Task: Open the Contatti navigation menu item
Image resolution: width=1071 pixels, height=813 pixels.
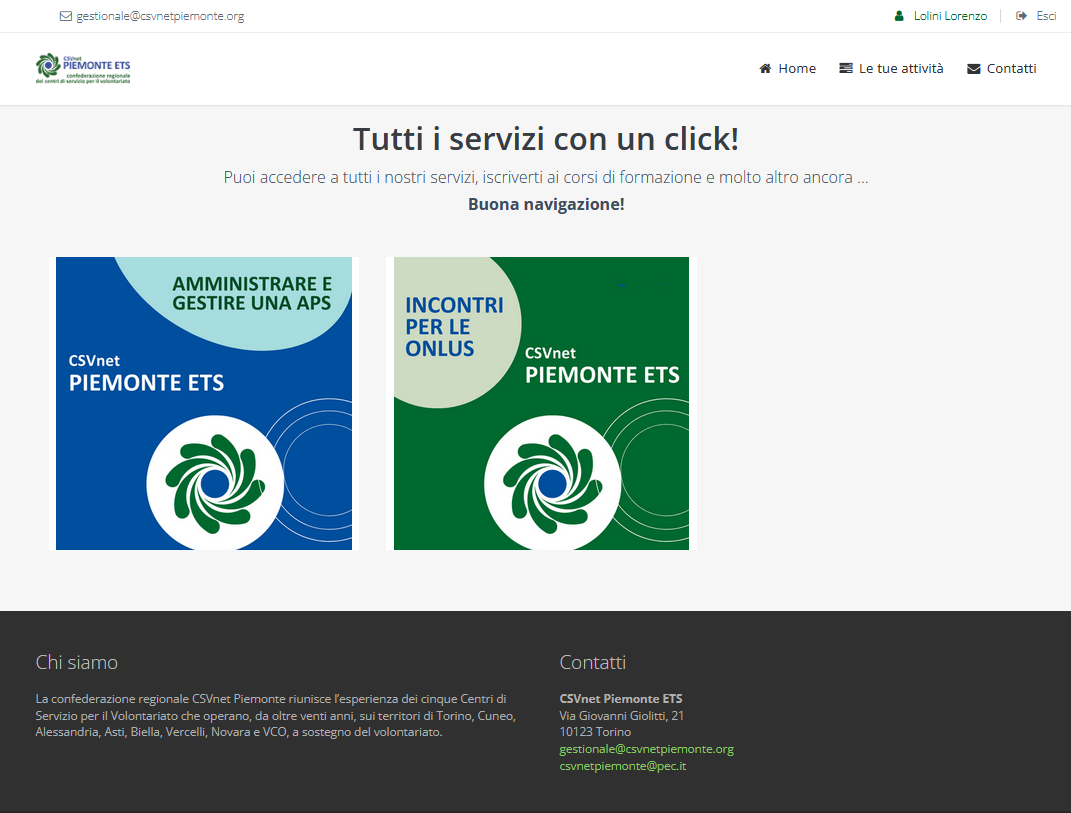Action: (x=1011, y=68)
